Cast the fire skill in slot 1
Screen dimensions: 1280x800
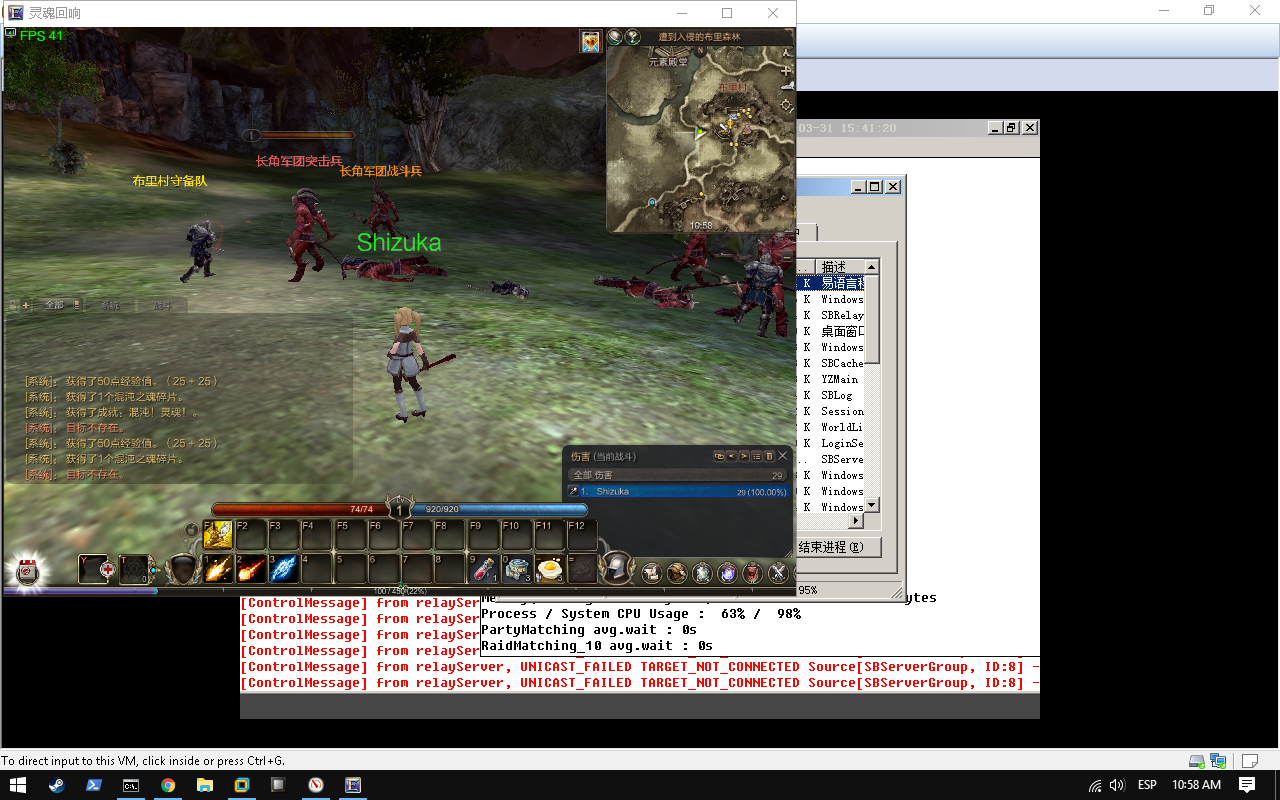[218, 569]
